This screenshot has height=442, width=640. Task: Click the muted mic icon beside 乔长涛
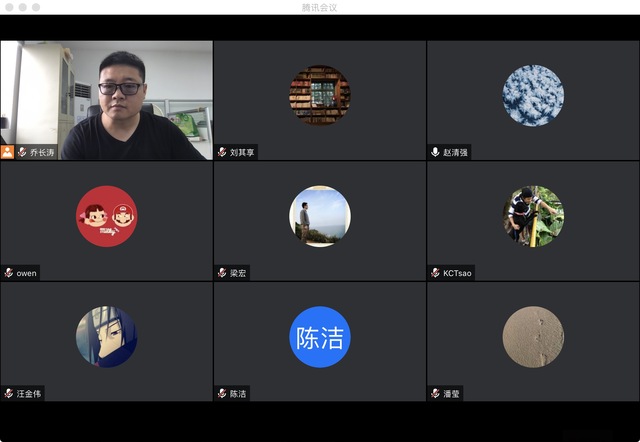[22, 152]
